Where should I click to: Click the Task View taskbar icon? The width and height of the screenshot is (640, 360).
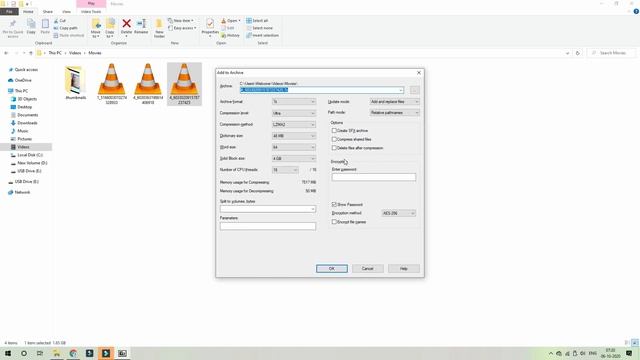[40, 353]
